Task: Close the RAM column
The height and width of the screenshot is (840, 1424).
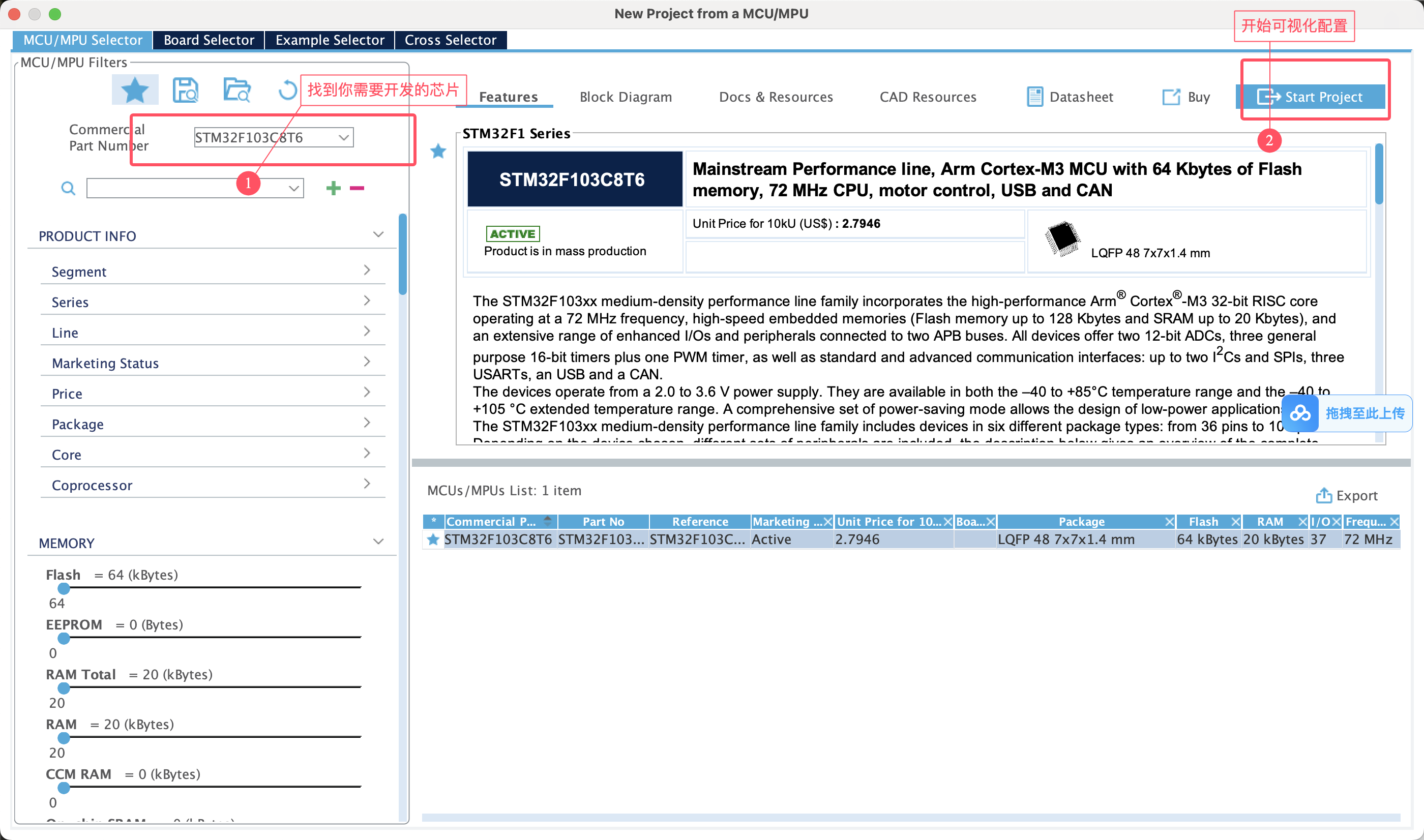Action: 1302,522
